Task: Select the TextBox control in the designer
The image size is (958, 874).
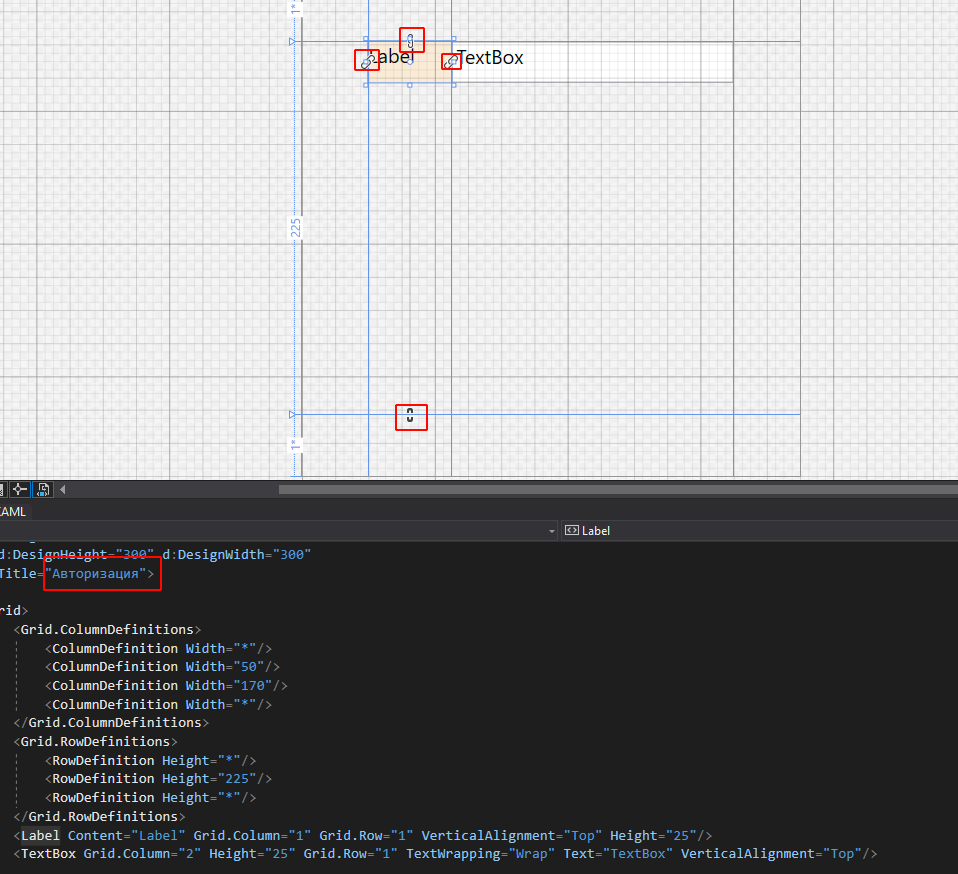Action: pos(593,62)
